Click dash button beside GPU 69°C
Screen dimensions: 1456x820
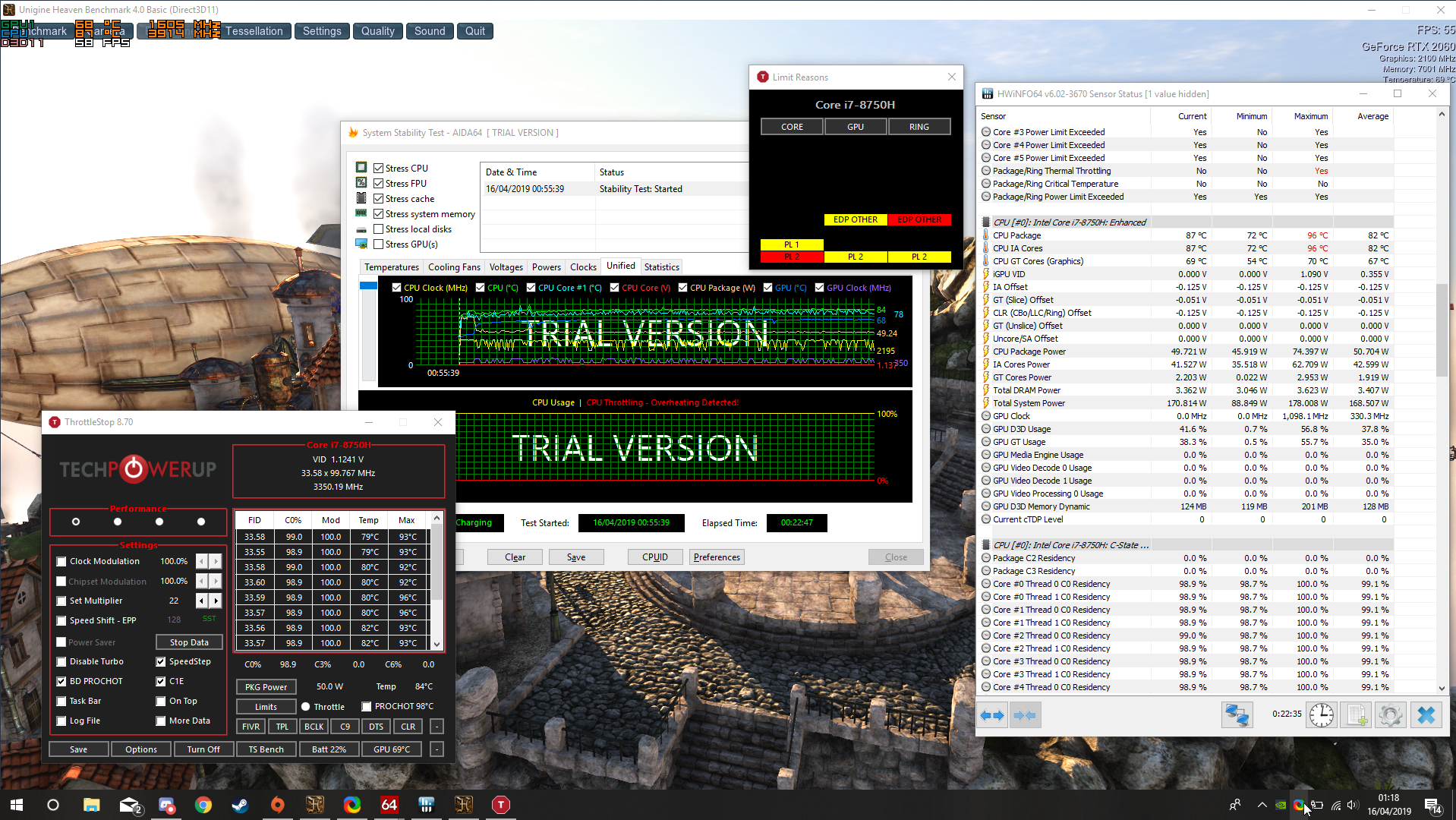(437, 749)
